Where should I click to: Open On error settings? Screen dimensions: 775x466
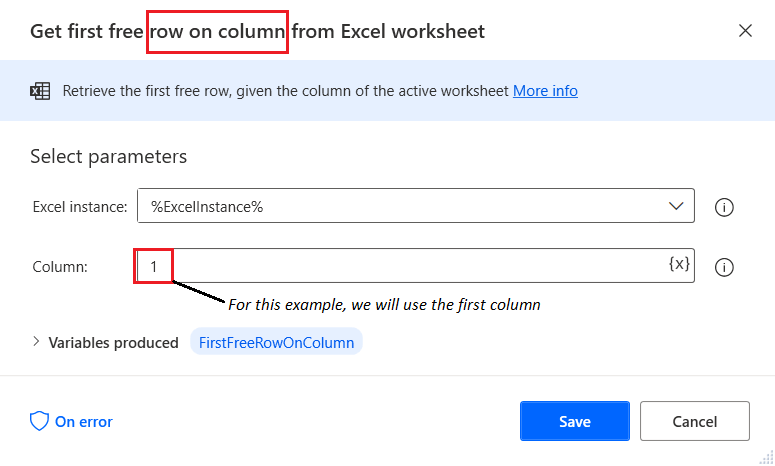84,422
